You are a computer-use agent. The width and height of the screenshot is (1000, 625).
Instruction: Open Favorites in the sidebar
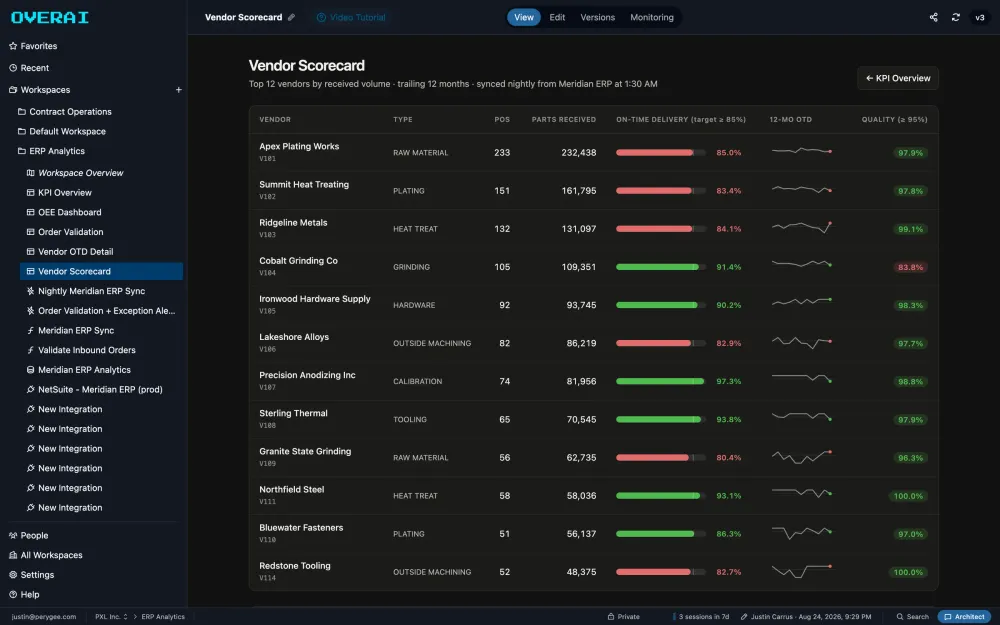(33, 46)
